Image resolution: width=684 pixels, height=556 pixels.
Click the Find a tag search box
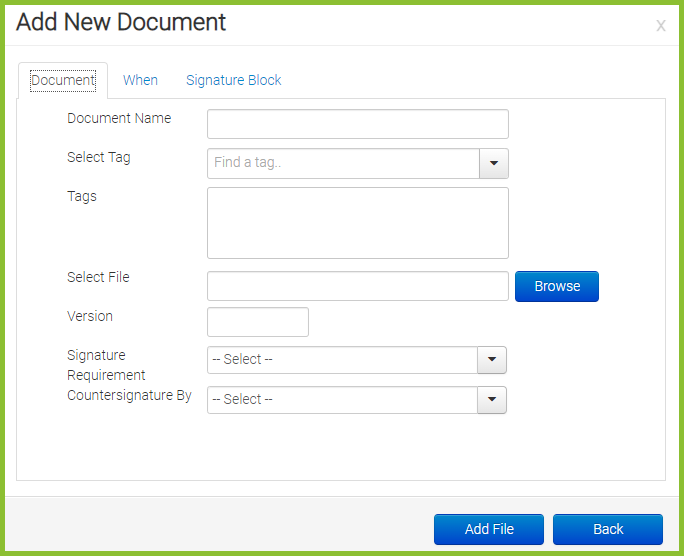point(343,163)
